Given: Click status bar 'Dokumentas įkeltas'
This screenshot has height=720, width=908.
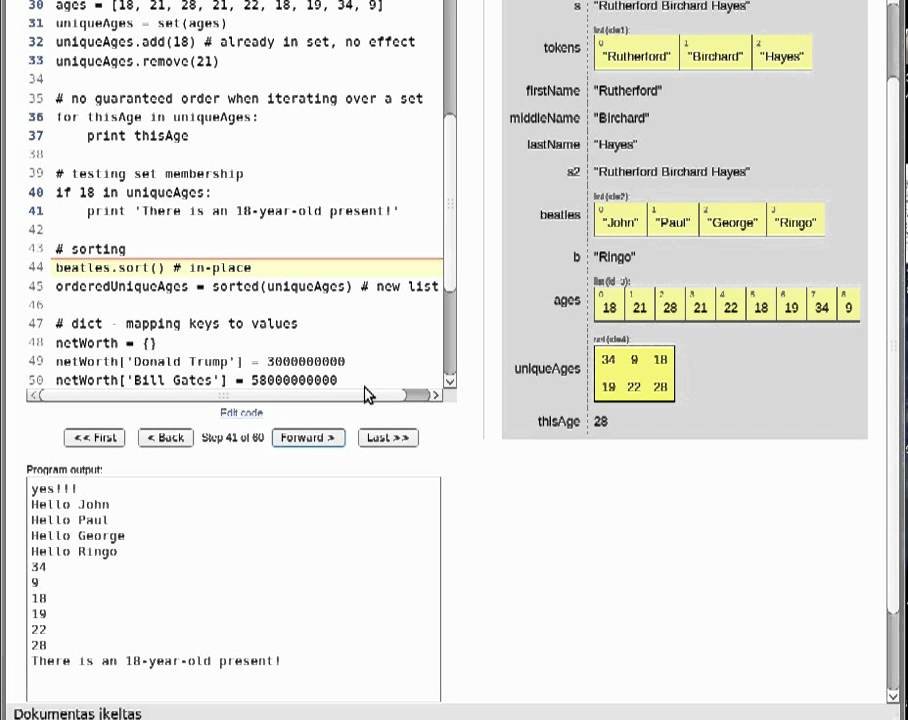Looking at the screenshot, I should pos(78,713).
